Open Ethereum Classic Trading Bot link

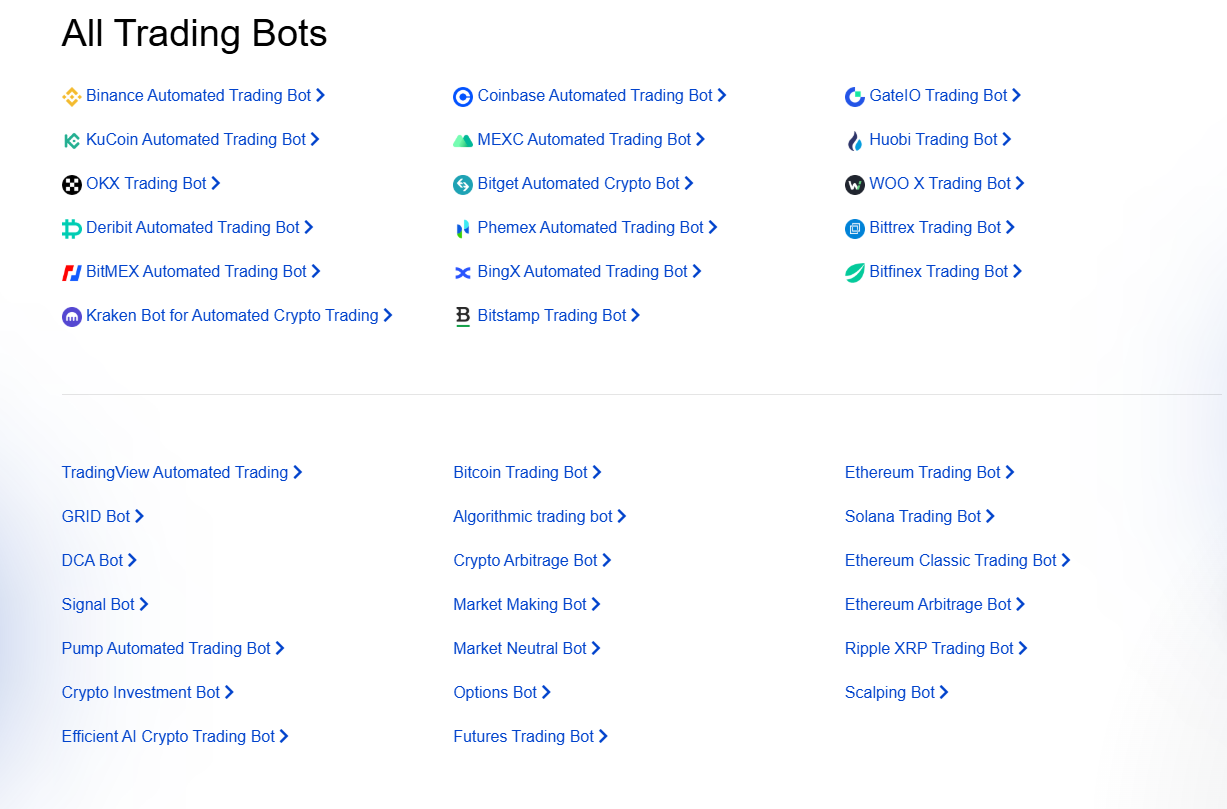coord(957,561)
